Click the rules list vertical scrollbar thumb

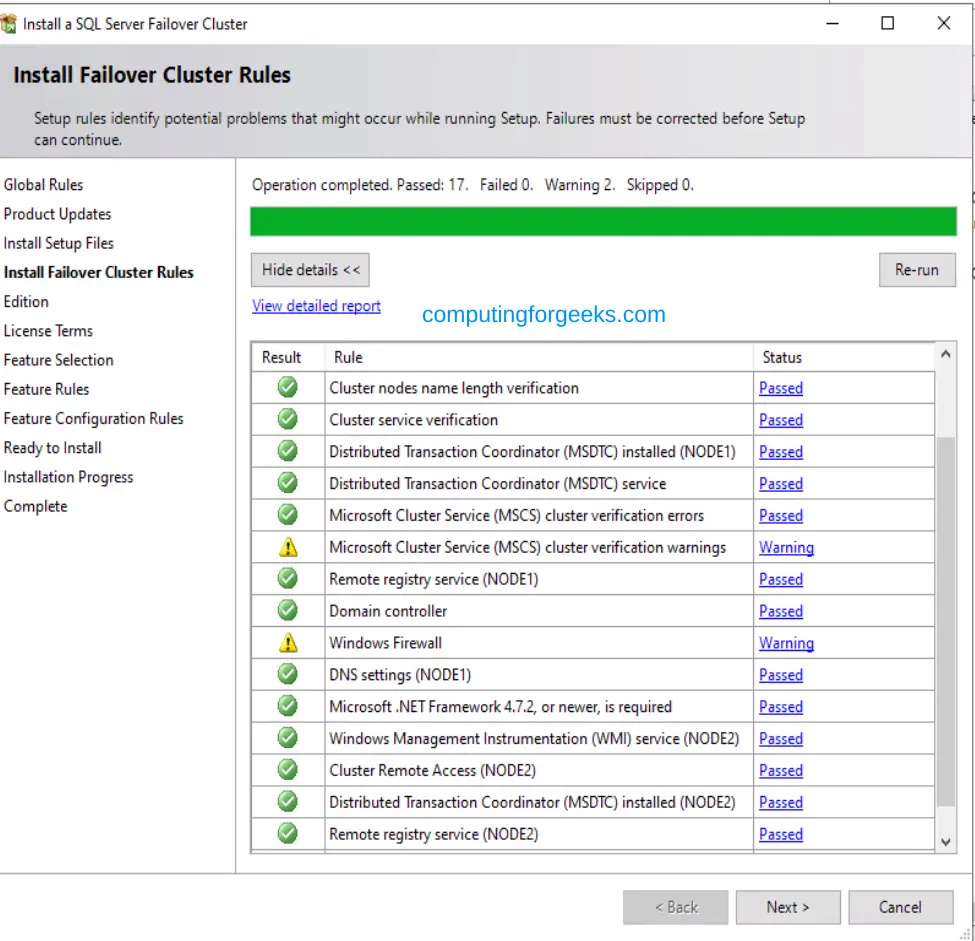pos(946,622)
